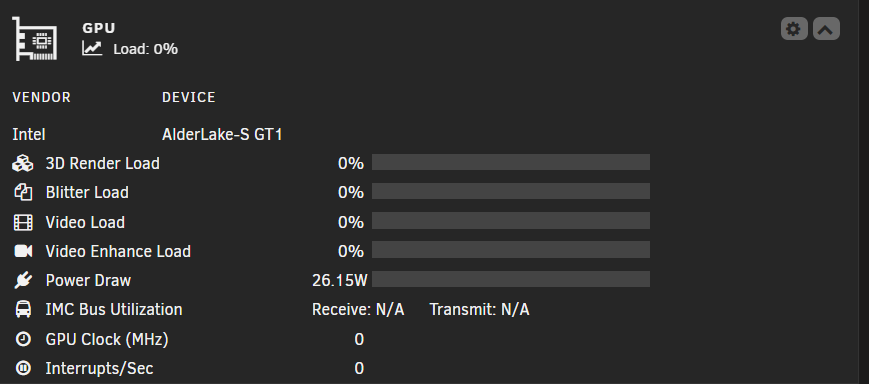Collapse the GPU panel with chevron
The height and width of the screenshot is (384, 869).
click(826, 29)
